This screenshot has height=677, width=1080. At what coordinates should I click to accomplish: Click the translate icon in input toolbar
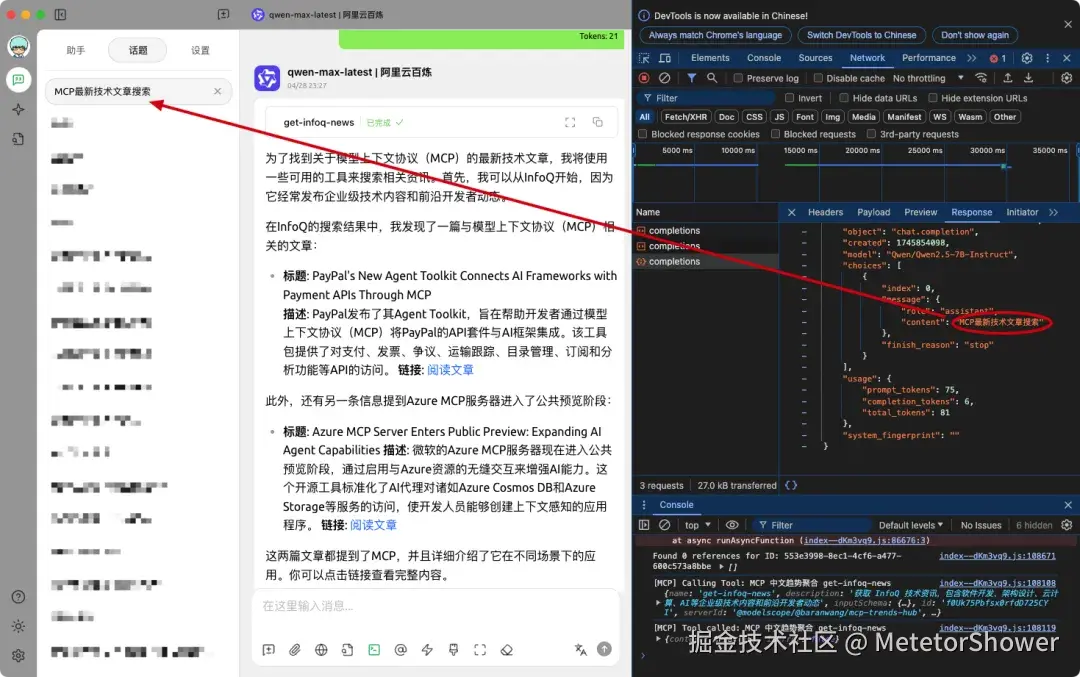pos(581,649)
